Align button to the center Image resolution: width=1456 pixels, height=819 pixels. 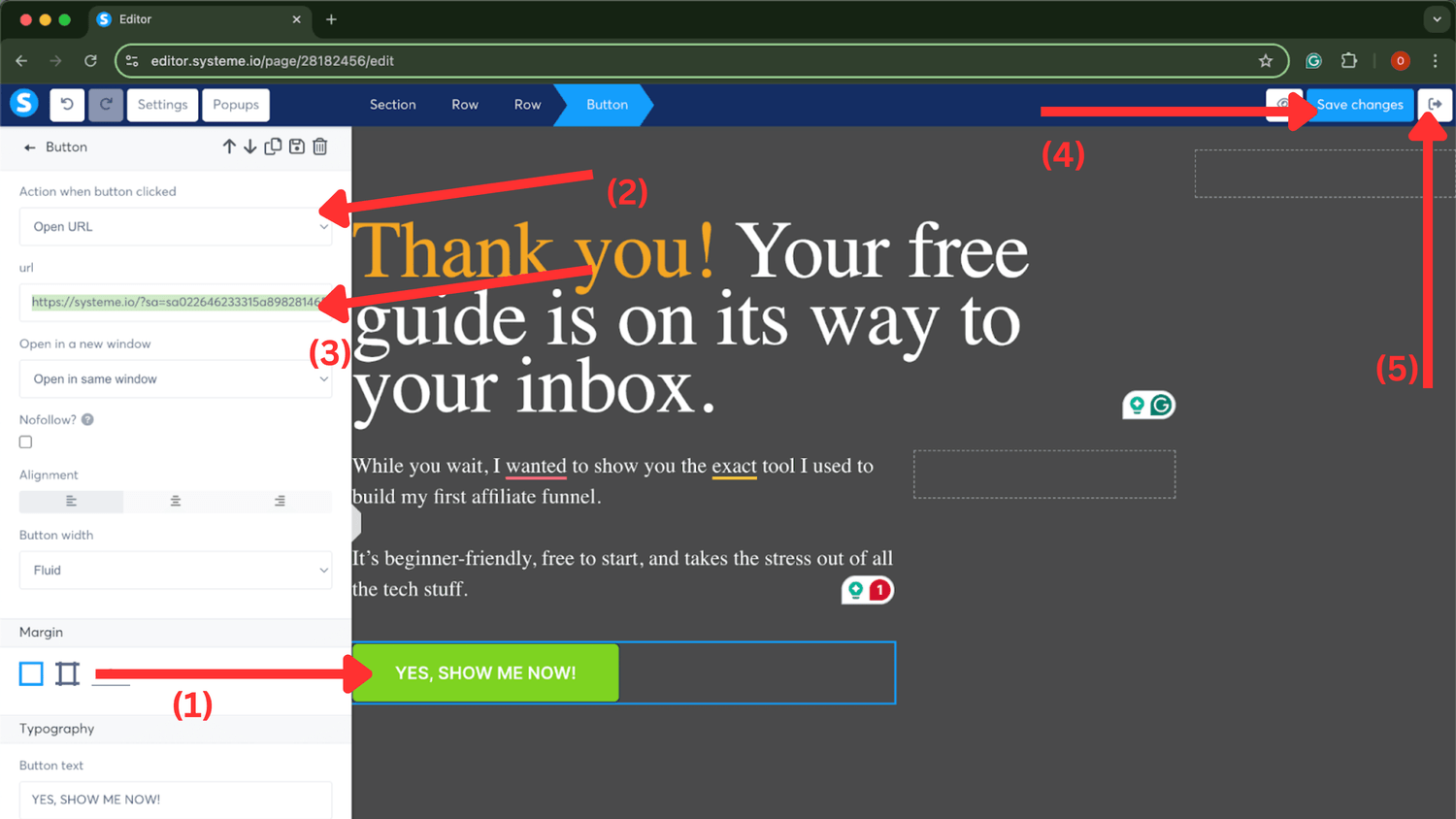point(176,502)
